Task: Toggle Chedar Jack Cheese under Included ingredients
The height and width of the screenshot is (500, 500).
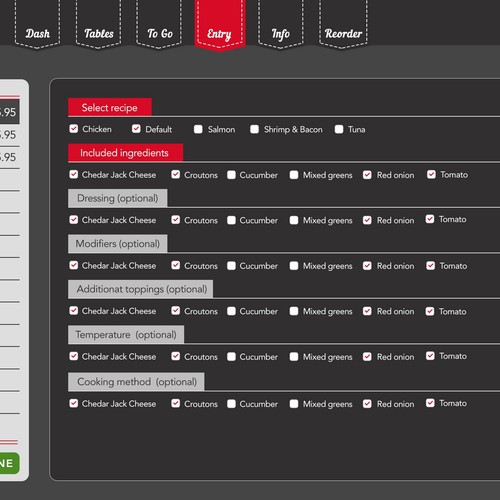Action: tap(74, 174)
